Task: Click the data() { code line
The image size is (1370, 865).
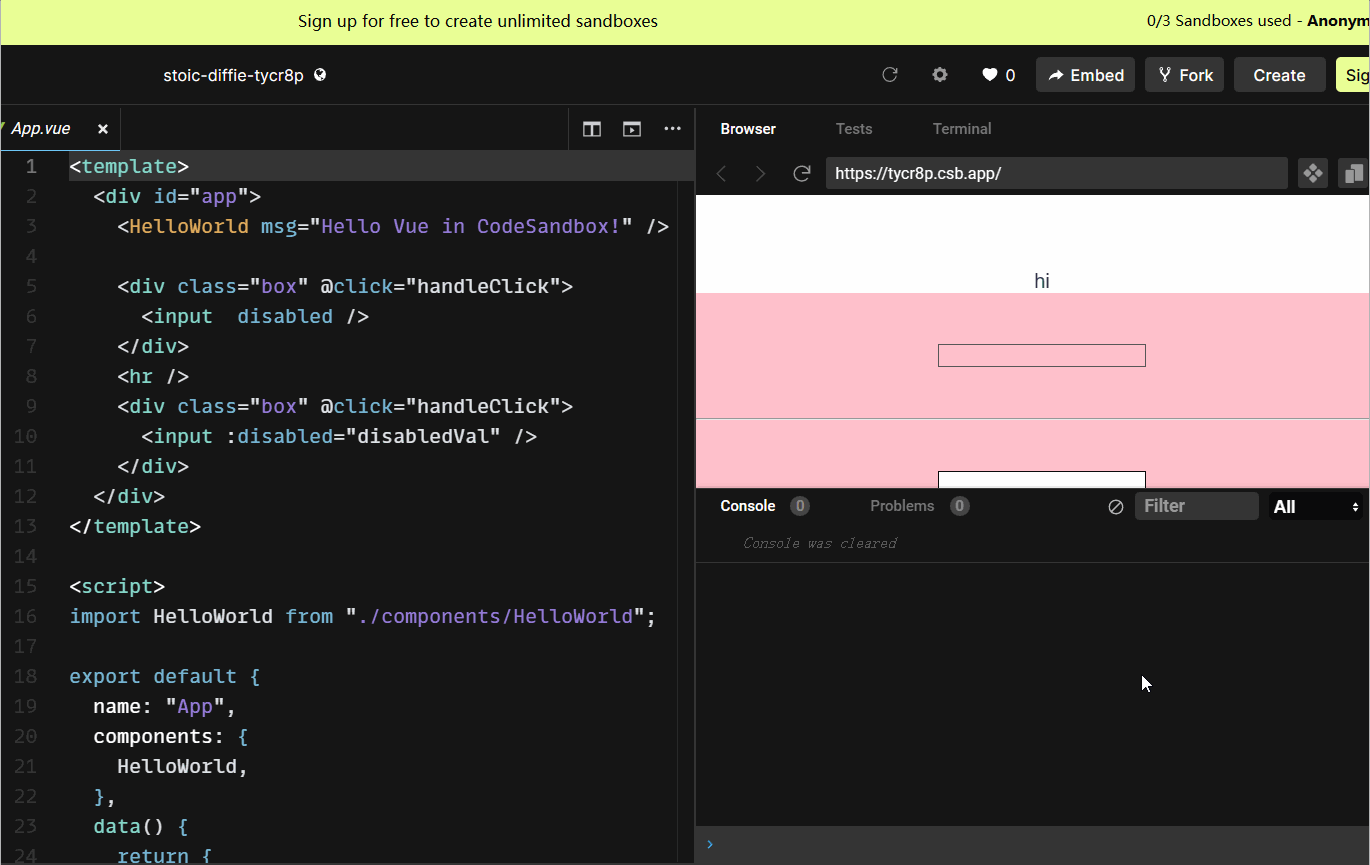Action: click(x=141, y=826)
